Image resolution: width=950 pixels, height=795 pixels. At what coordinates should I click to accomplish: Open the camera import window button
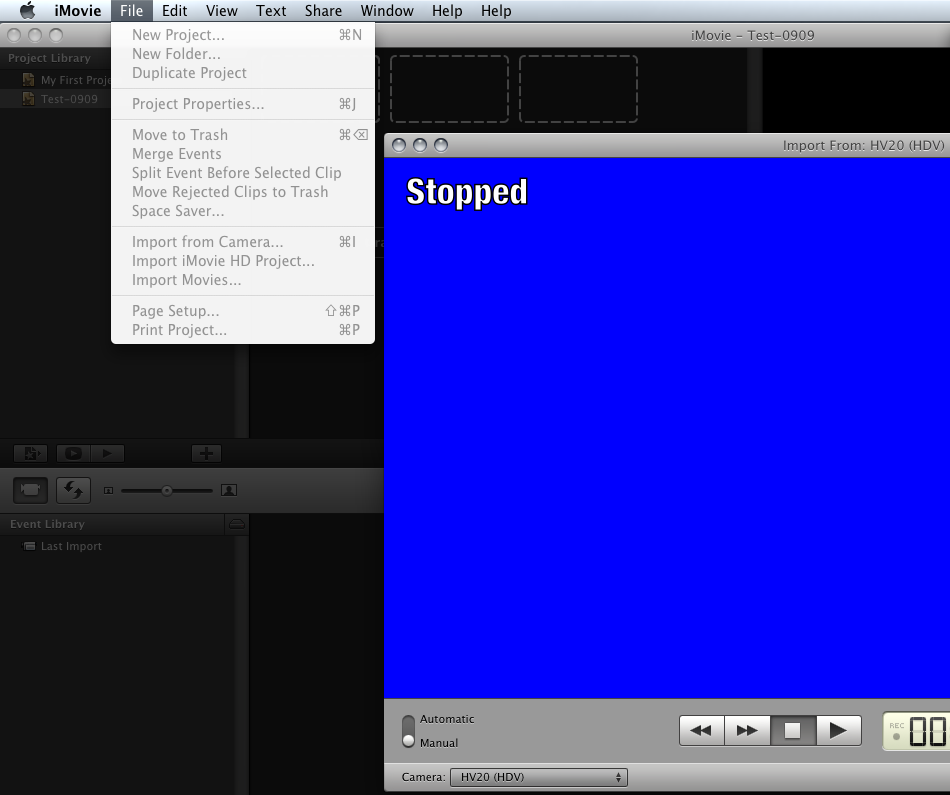point(30,490)
